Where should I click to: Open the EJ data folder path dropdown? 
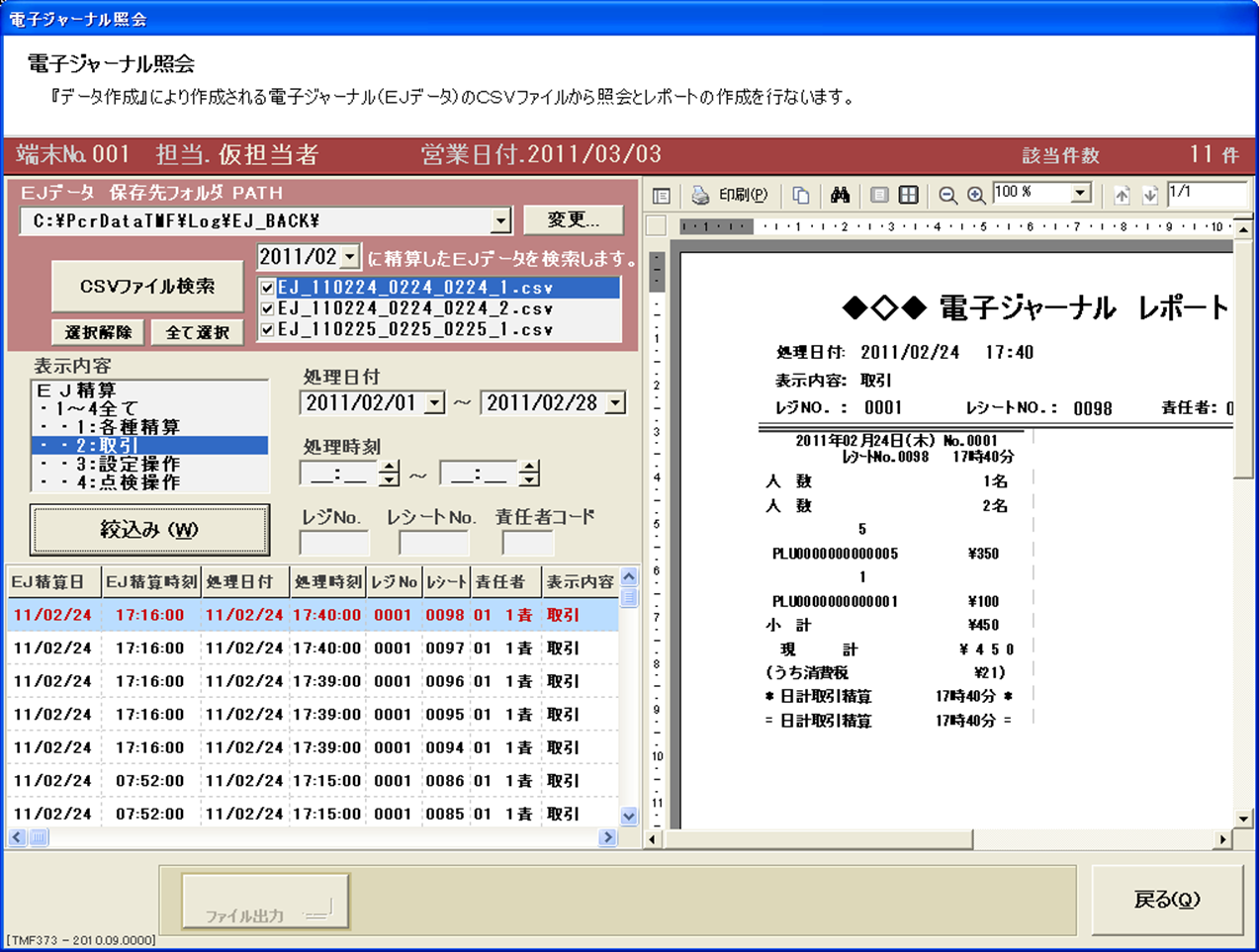(500, 220)
